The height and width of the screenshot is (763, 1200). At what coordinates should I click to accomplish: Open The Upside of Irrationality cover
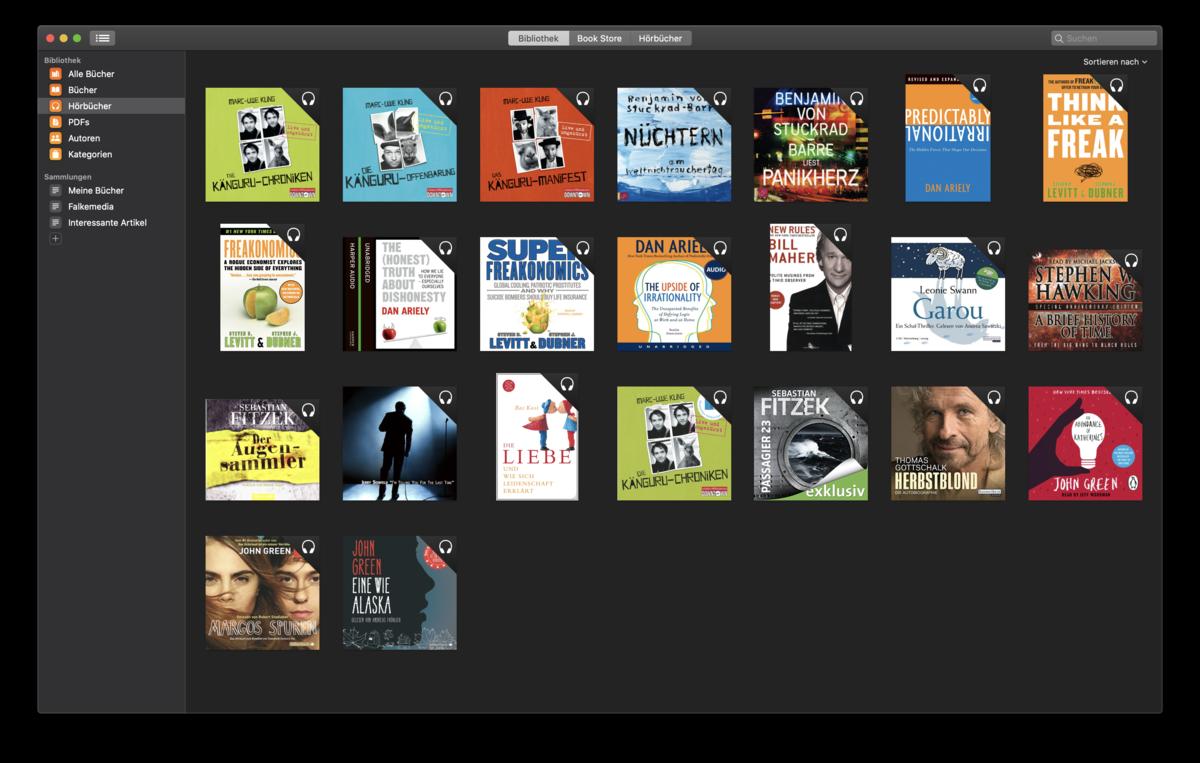pyautogui.click(x=674, y=294)
